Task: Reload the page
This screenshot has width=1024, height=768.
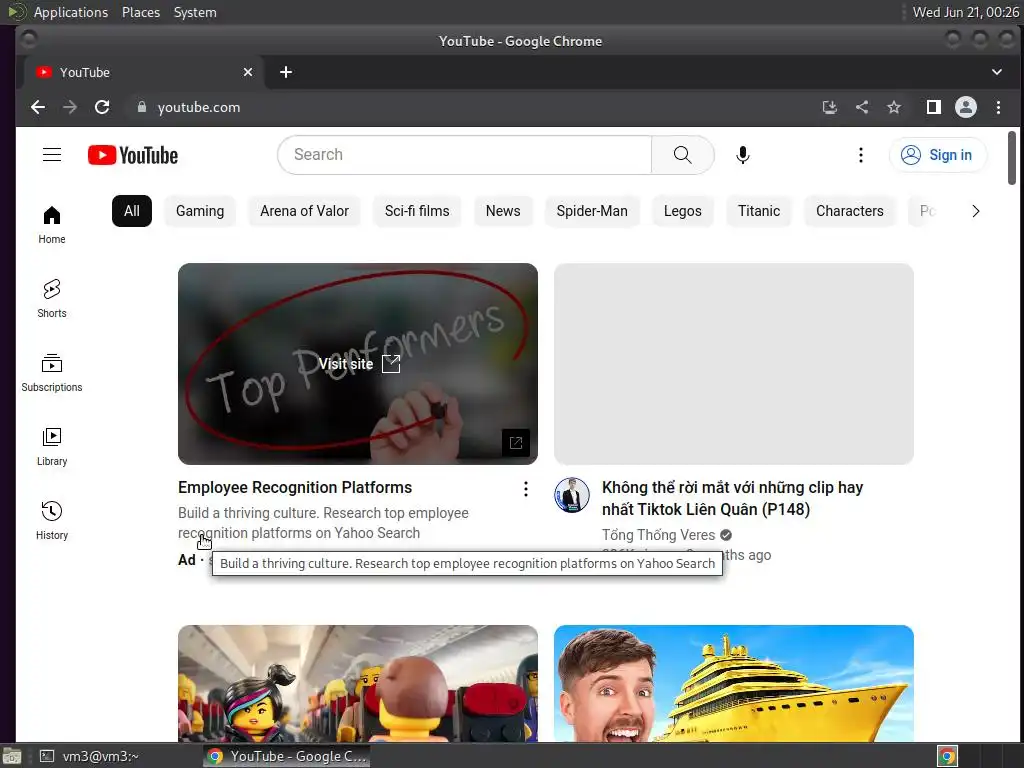Action: (x=102, y=107)
